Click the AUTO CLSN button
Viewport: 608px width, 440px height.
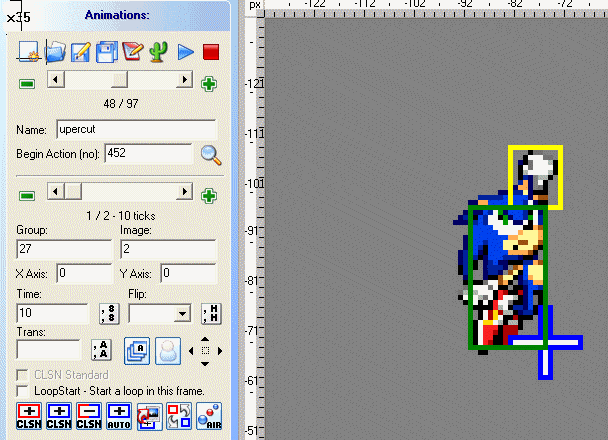point(119,416)
